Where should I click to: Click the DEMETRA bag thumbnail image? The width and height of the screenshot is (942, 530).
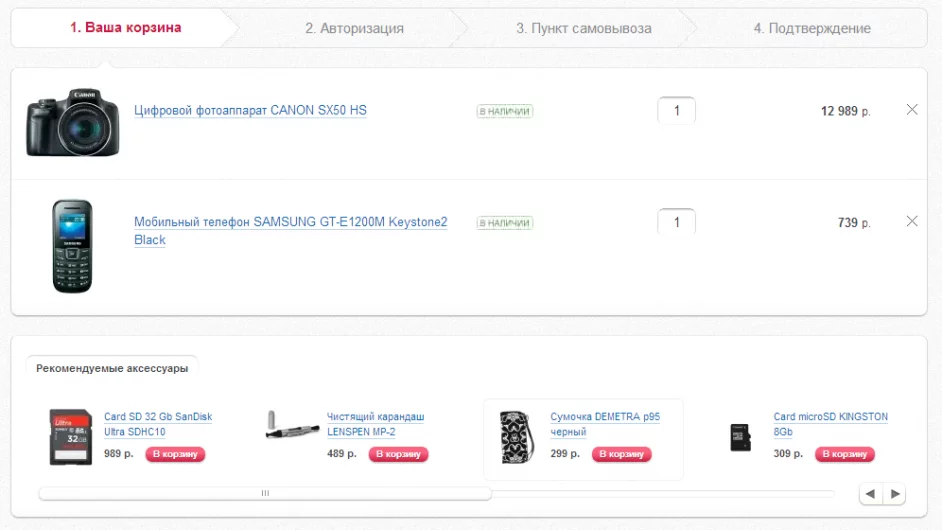pyautogui.click(x=517, y=437)
